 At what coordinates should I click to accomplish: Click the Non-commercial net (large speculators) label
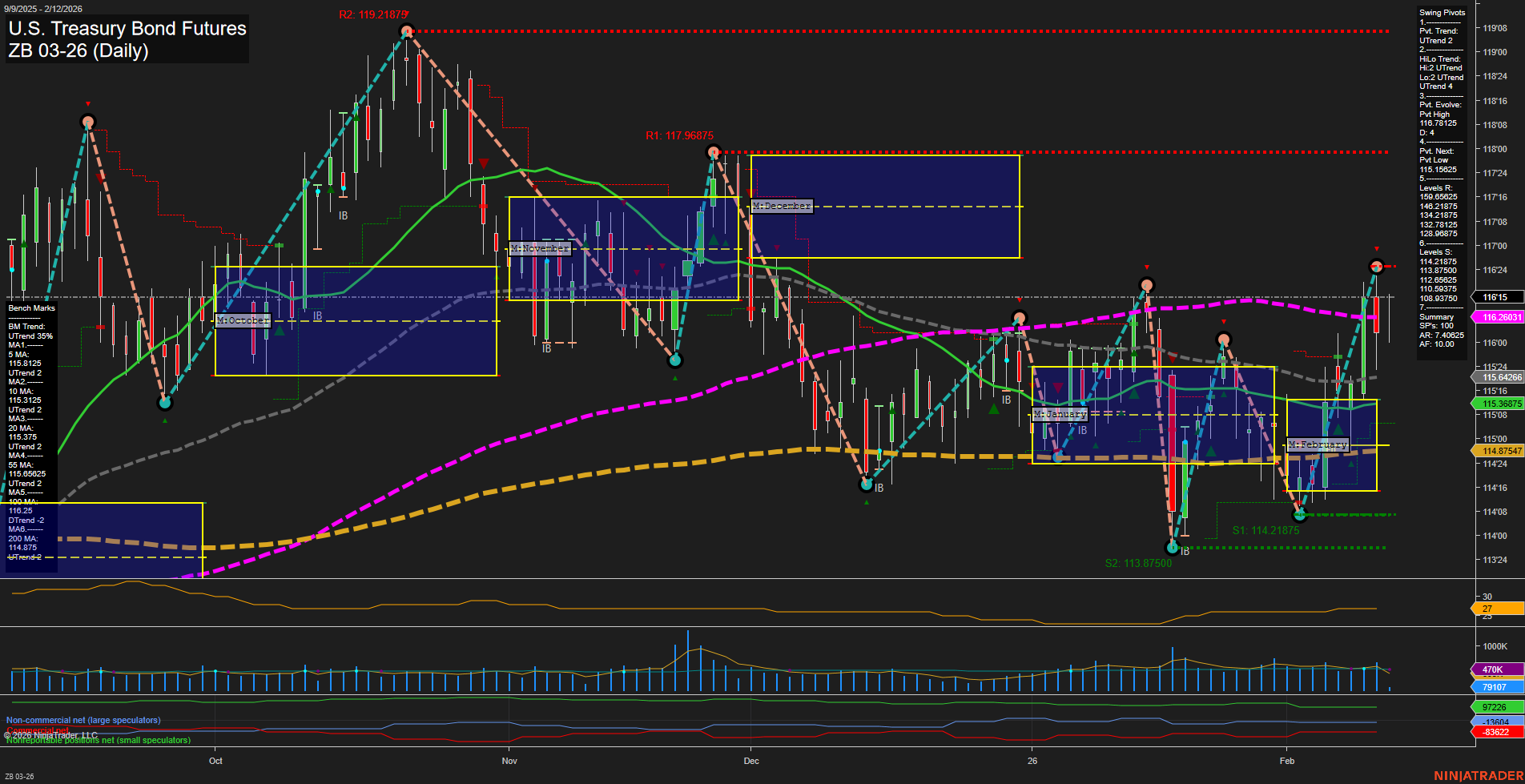tap(83, 720)
